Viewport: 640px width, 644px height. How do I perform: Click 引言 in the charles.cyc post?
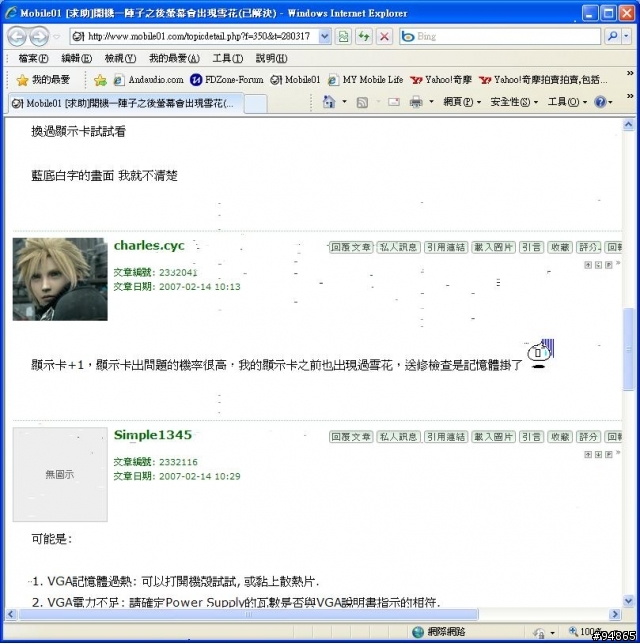coord(532,247)
